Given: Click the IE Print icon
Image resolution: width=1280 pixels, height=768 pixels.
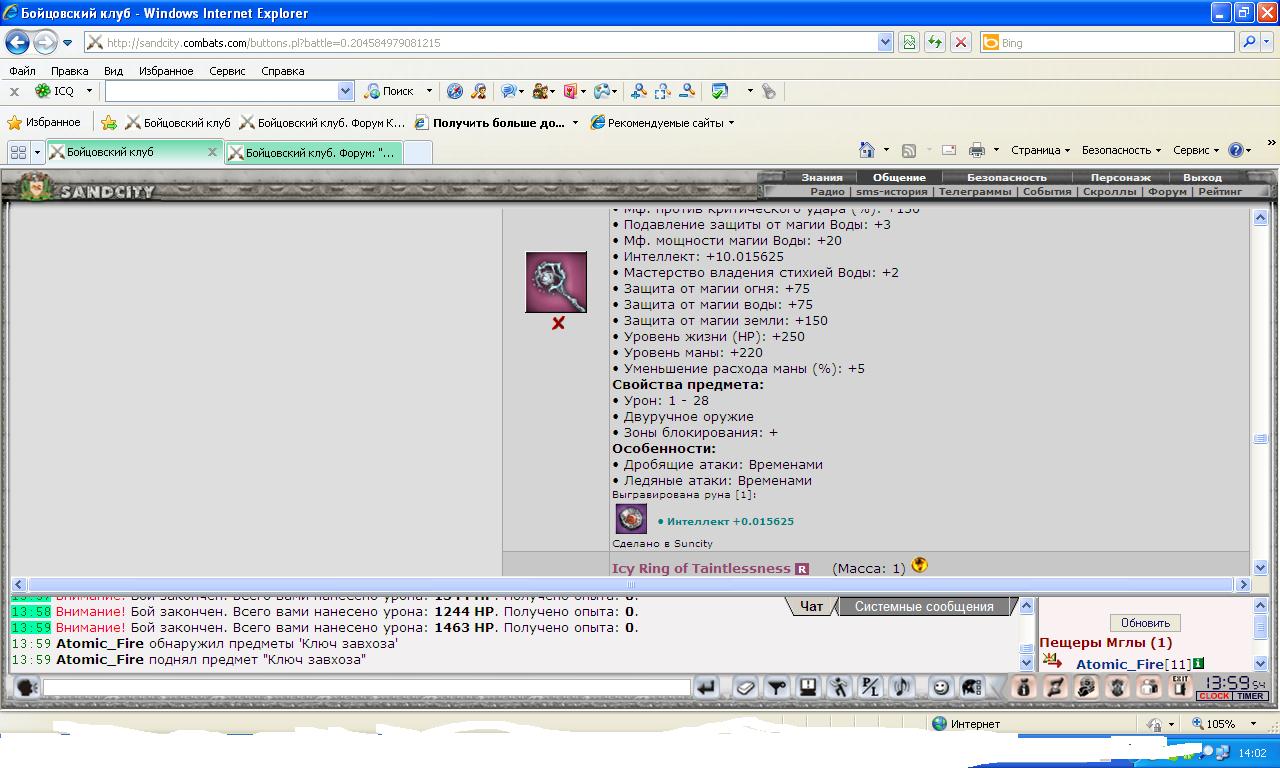Looking at the screenshot, I should click(x=978, y=150).
